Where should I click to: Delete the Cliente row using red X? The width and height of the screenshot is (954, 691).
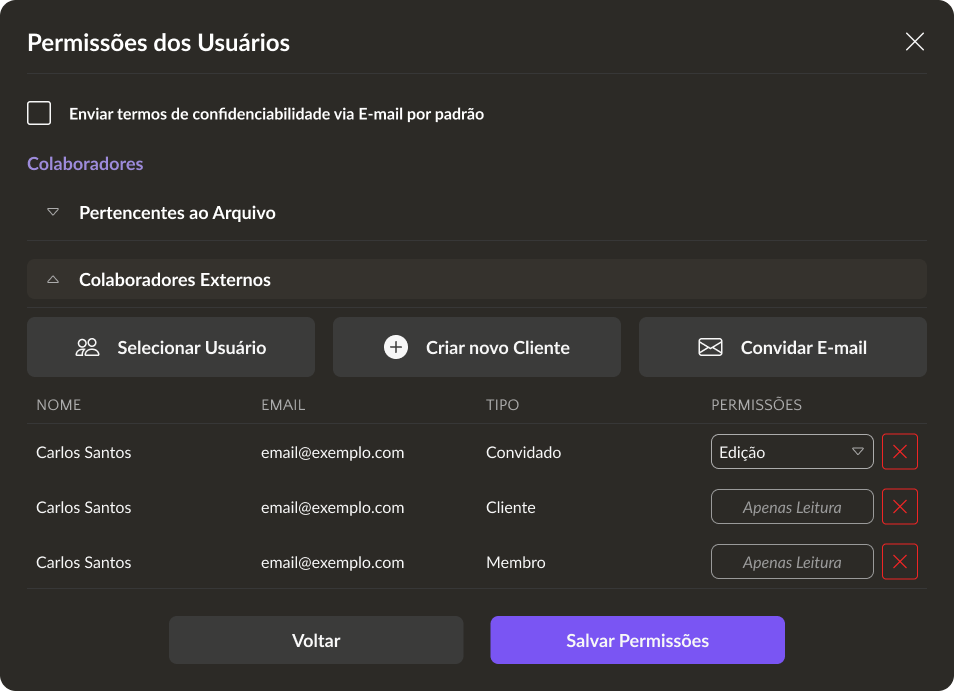pos(899,507)
